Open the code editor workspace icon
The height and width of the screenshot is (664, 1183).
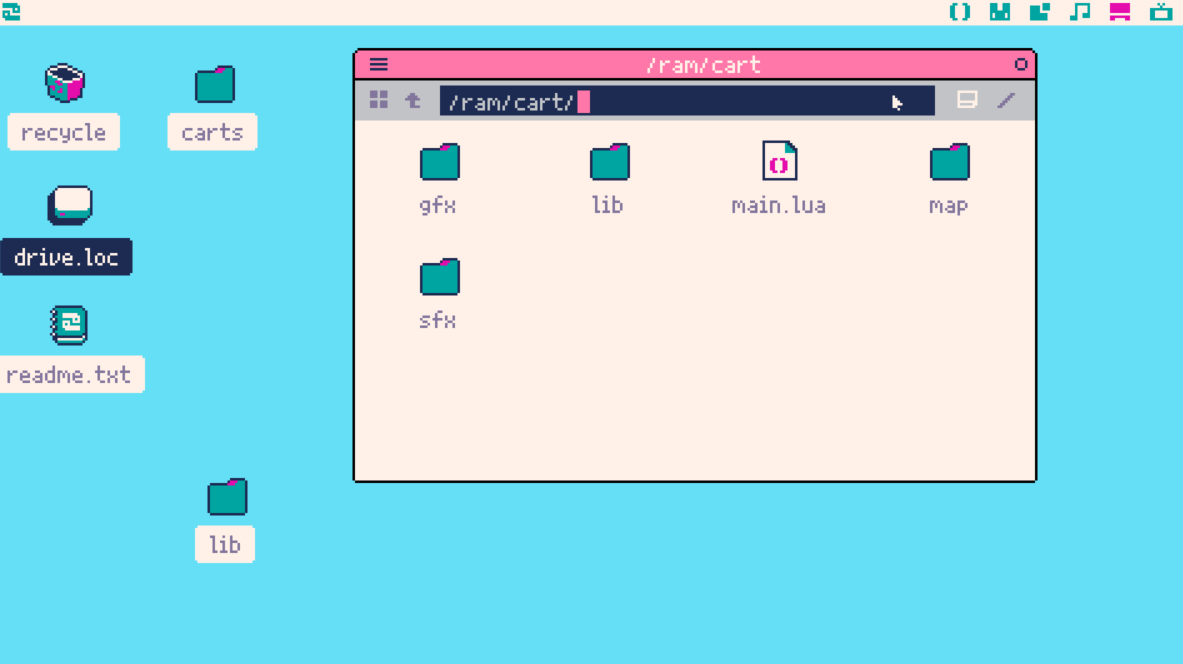point(960,12)
